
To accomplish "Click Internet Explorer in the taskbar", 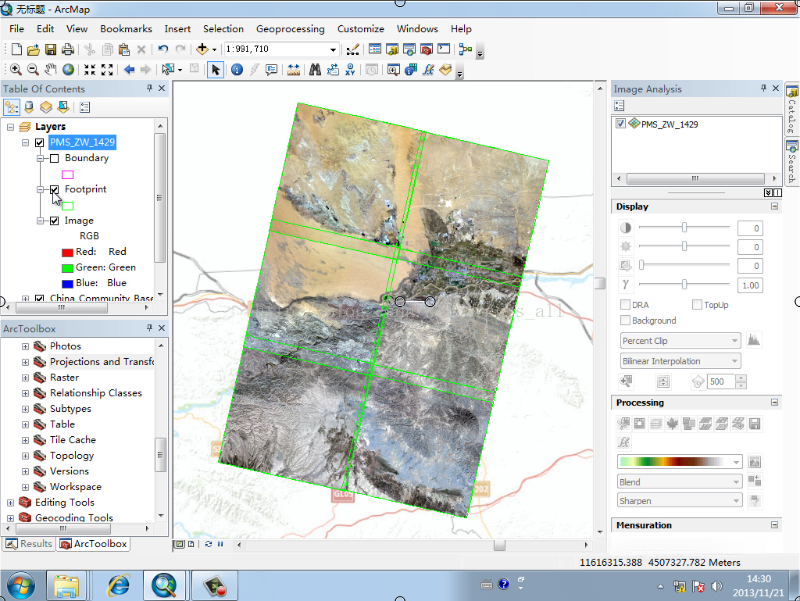I will click(118, 584).
